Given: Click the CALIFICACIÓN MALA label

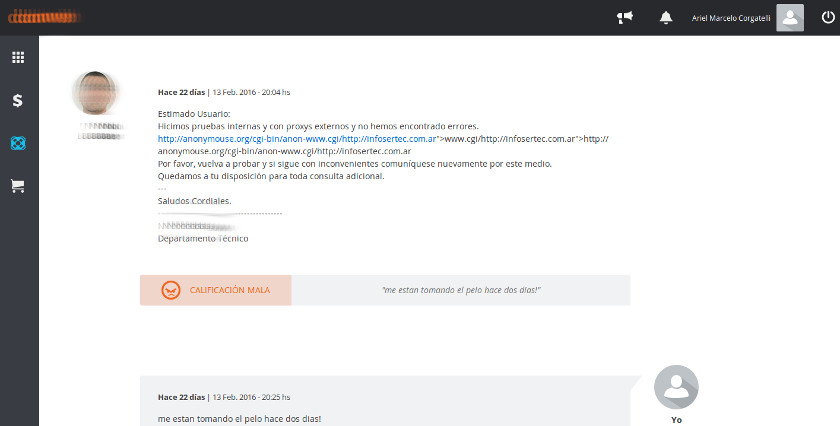Looking at the screenshot, I should click(x=229, y=290).
